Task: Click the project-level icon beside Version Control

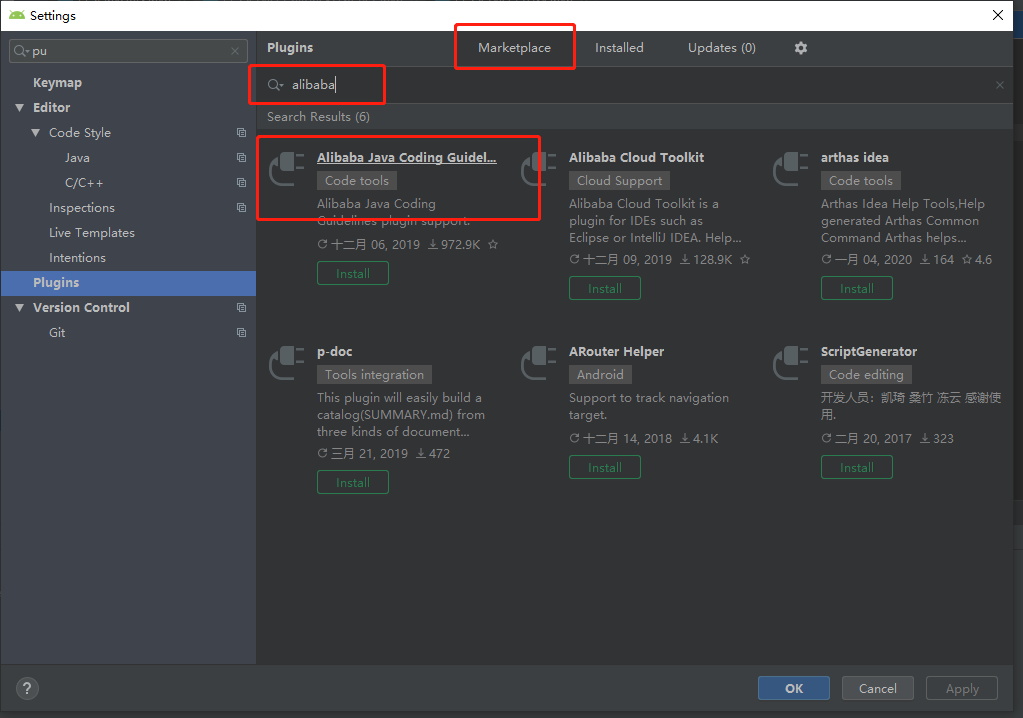Action: pos(241,307)
